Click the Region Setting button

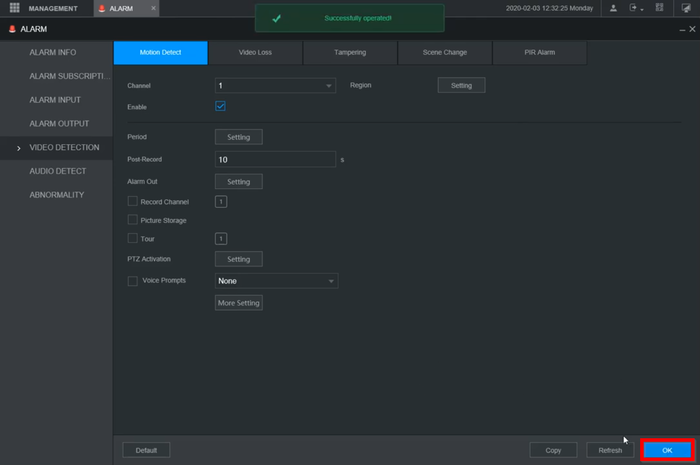[x=461, y=85]
